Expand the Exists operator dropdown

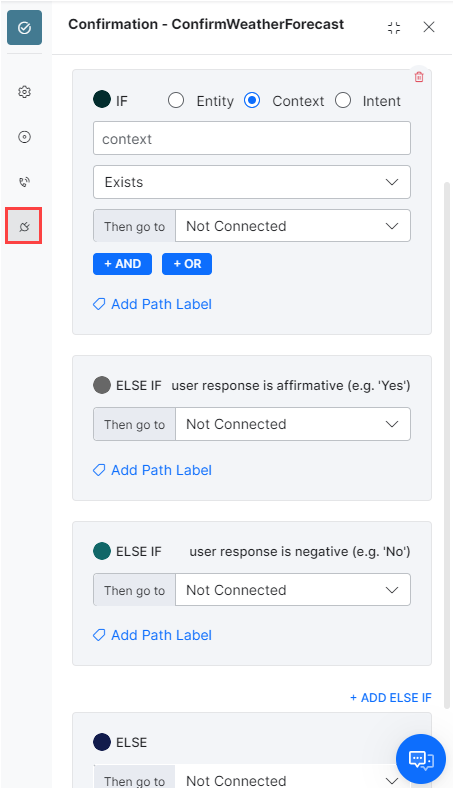[252, 182]
